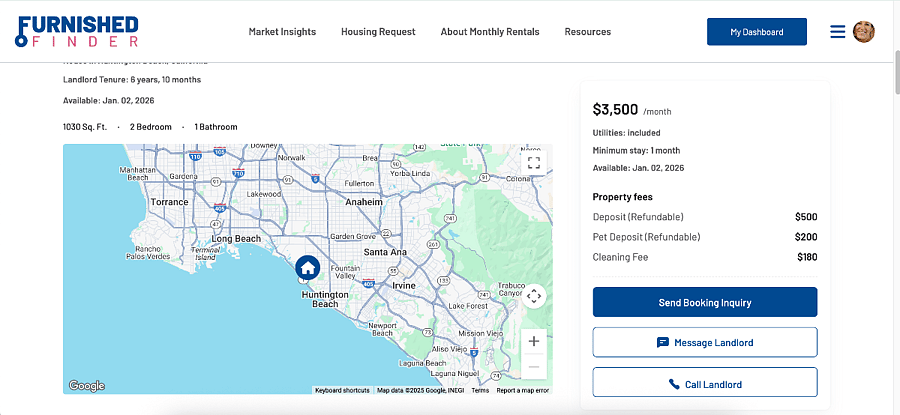900x415 pixels.
Task: Click the Message Landlord button
Action: click(705, 343)
